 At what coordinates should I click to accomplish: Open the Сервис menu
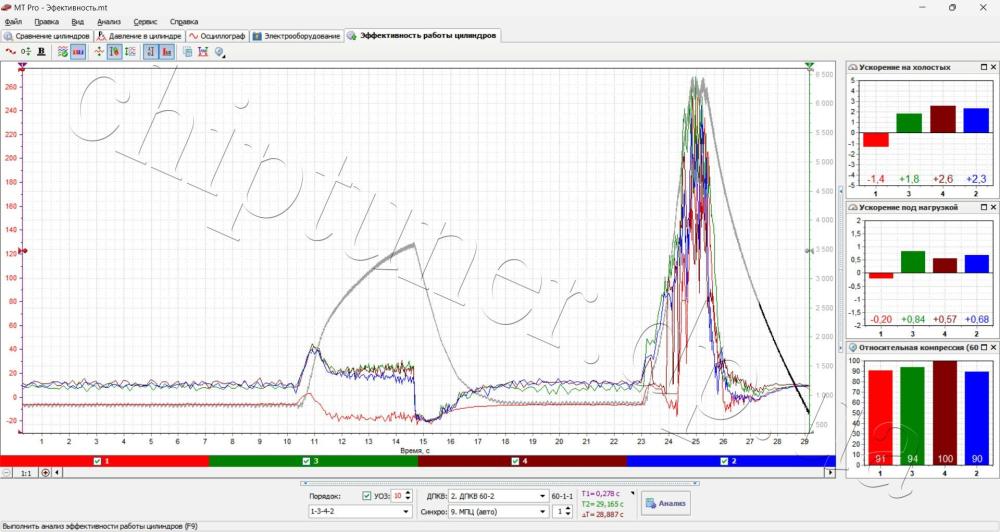[145, 22]
